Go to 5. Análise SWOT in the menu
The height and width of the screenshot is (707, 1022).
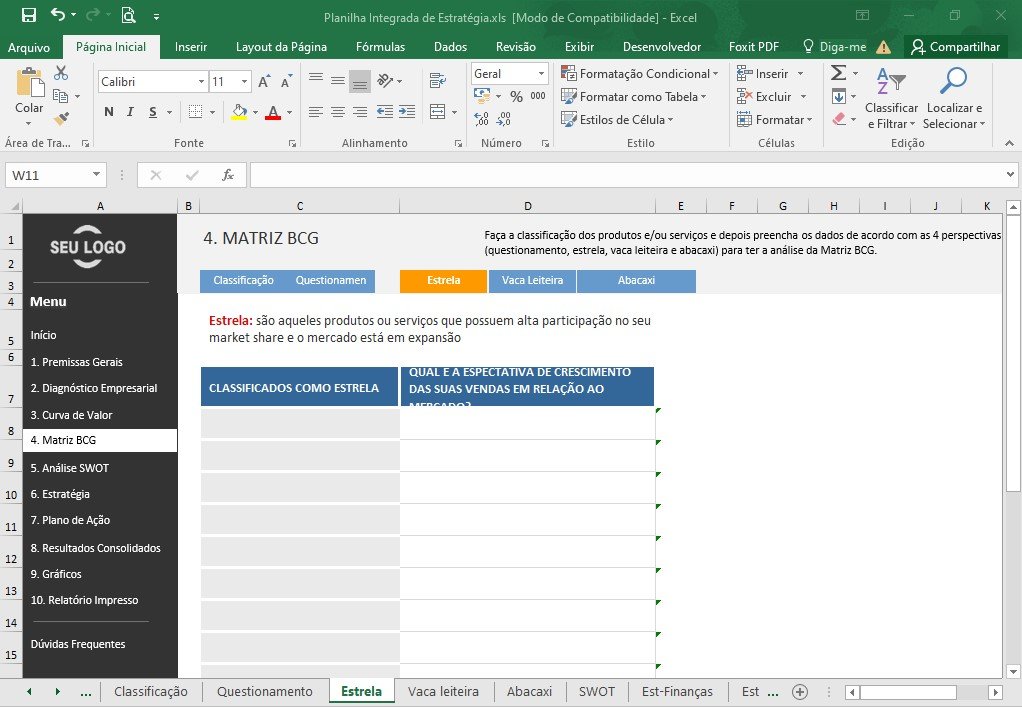point(70,468)
